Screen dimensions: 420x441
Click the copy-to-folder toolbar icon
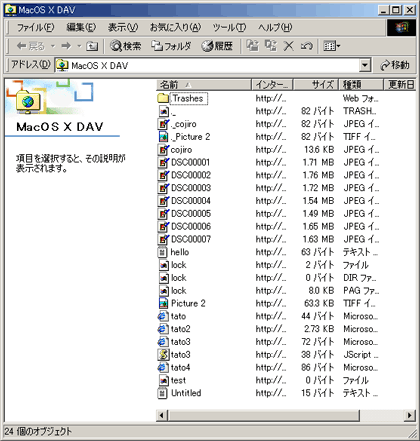(x=271, y=46)
